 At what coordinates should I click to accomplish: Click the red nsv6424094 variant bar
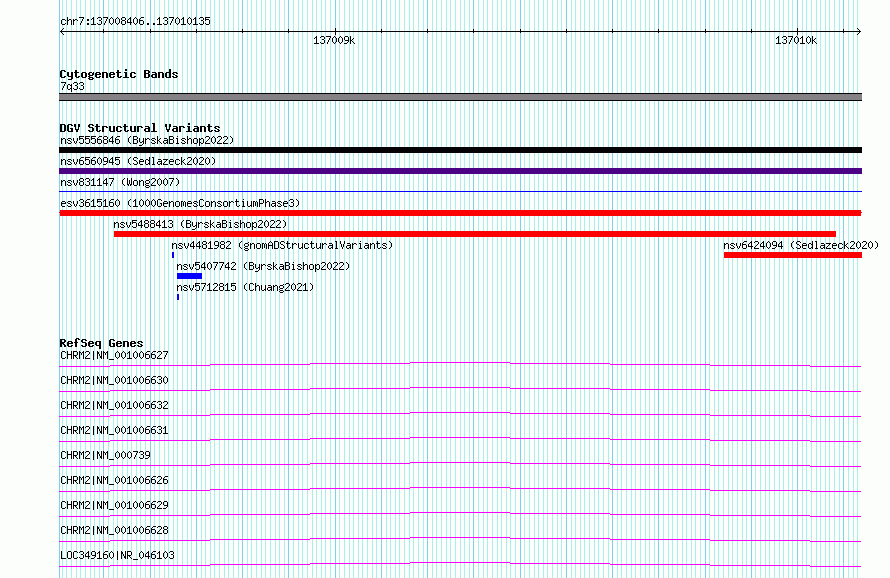pos(793,255)
